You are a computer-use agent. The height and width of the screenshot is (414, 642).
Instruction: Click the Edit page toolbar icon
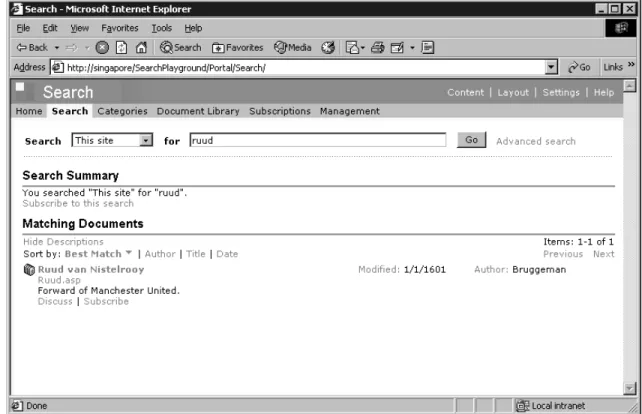click(397, 48)
